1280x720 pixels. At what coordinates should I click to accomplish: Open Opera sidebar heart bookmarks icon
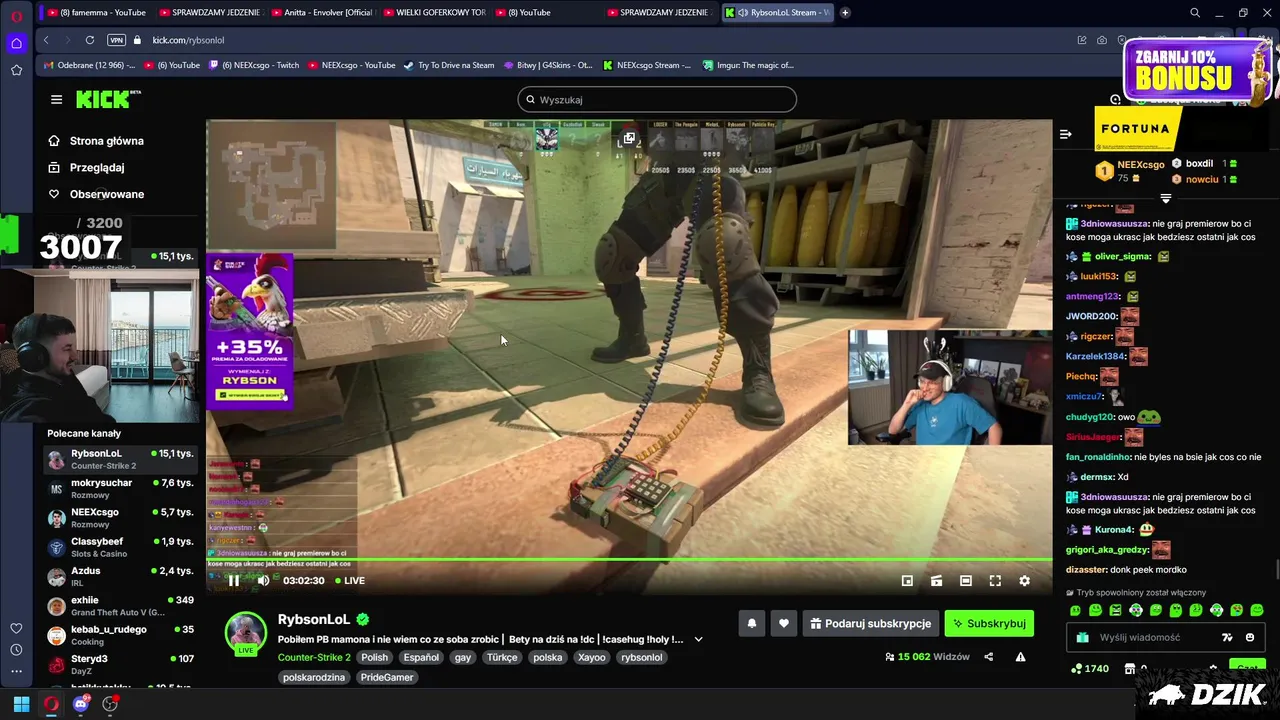pos(16,628)
